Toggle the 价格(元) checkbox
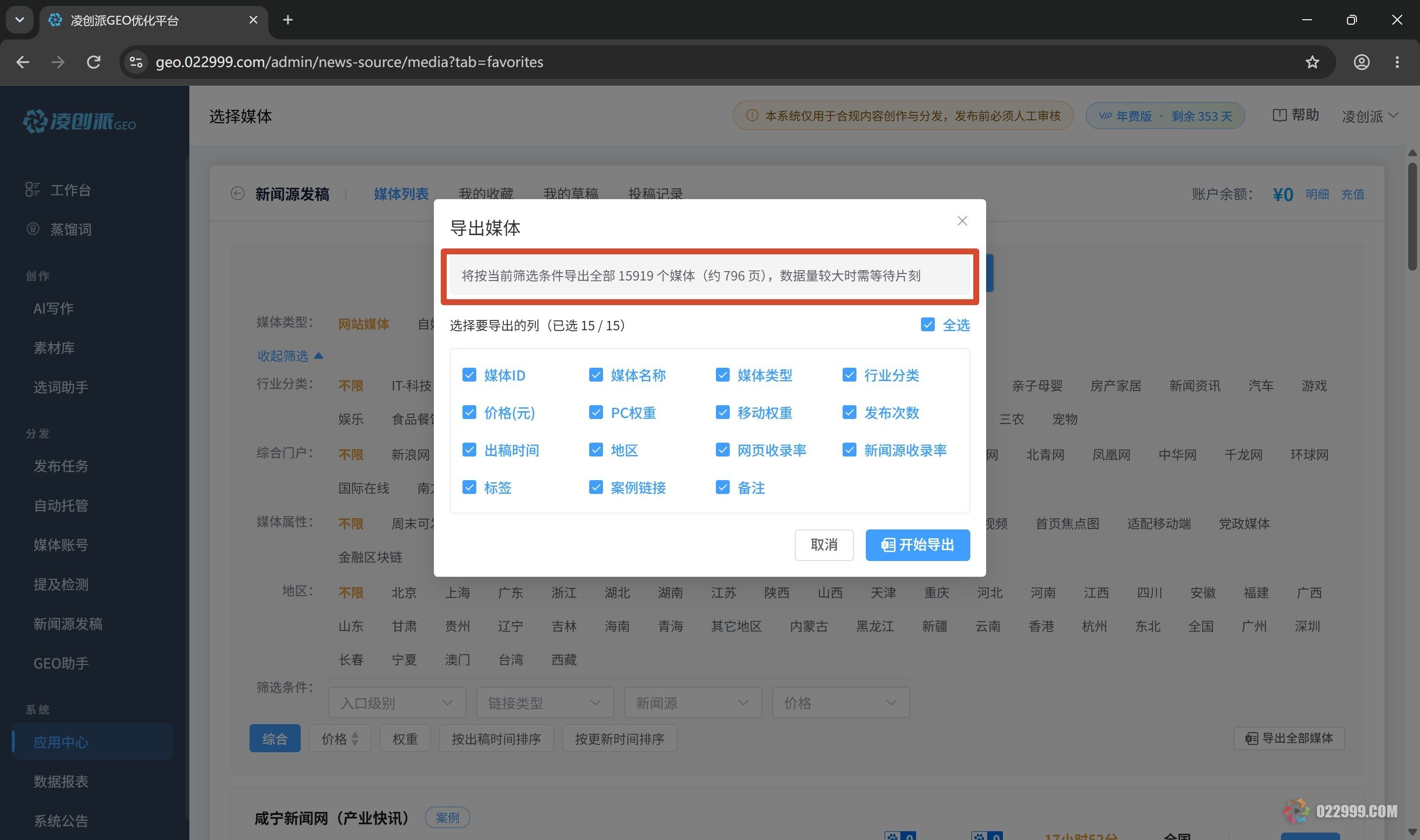Image resolution: width=1420 pixels, height=840 pixels. tap(469, 412)
